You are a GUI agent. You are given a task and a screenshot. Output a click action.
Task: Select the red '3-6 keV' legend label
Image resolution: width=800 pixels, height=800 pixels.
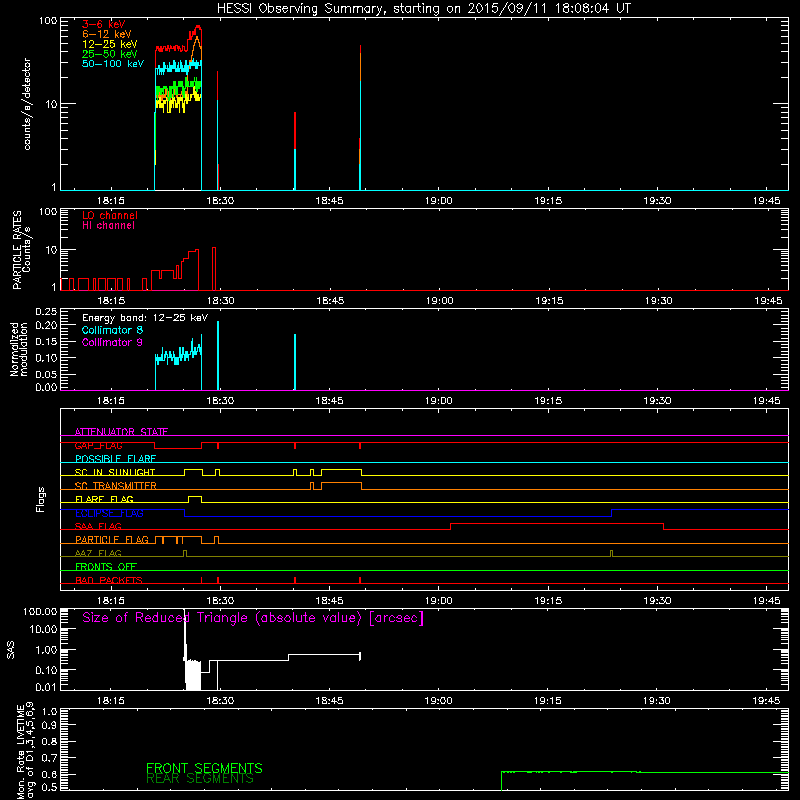[104, 24]
